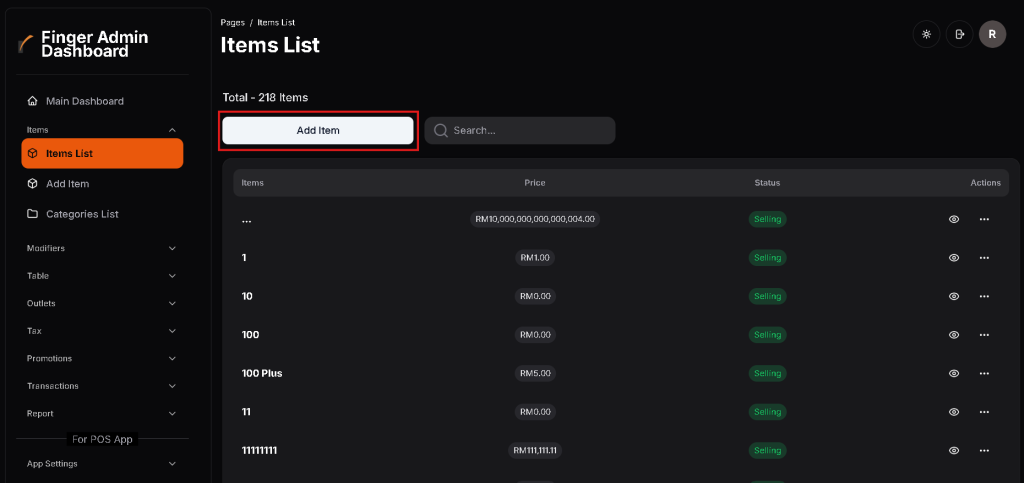Image resolution: width=1024 pixels, height=483 pixels.
Task: Click the Selling status badge for item 11
Action: pyautogui.click(x=767, y=411)
